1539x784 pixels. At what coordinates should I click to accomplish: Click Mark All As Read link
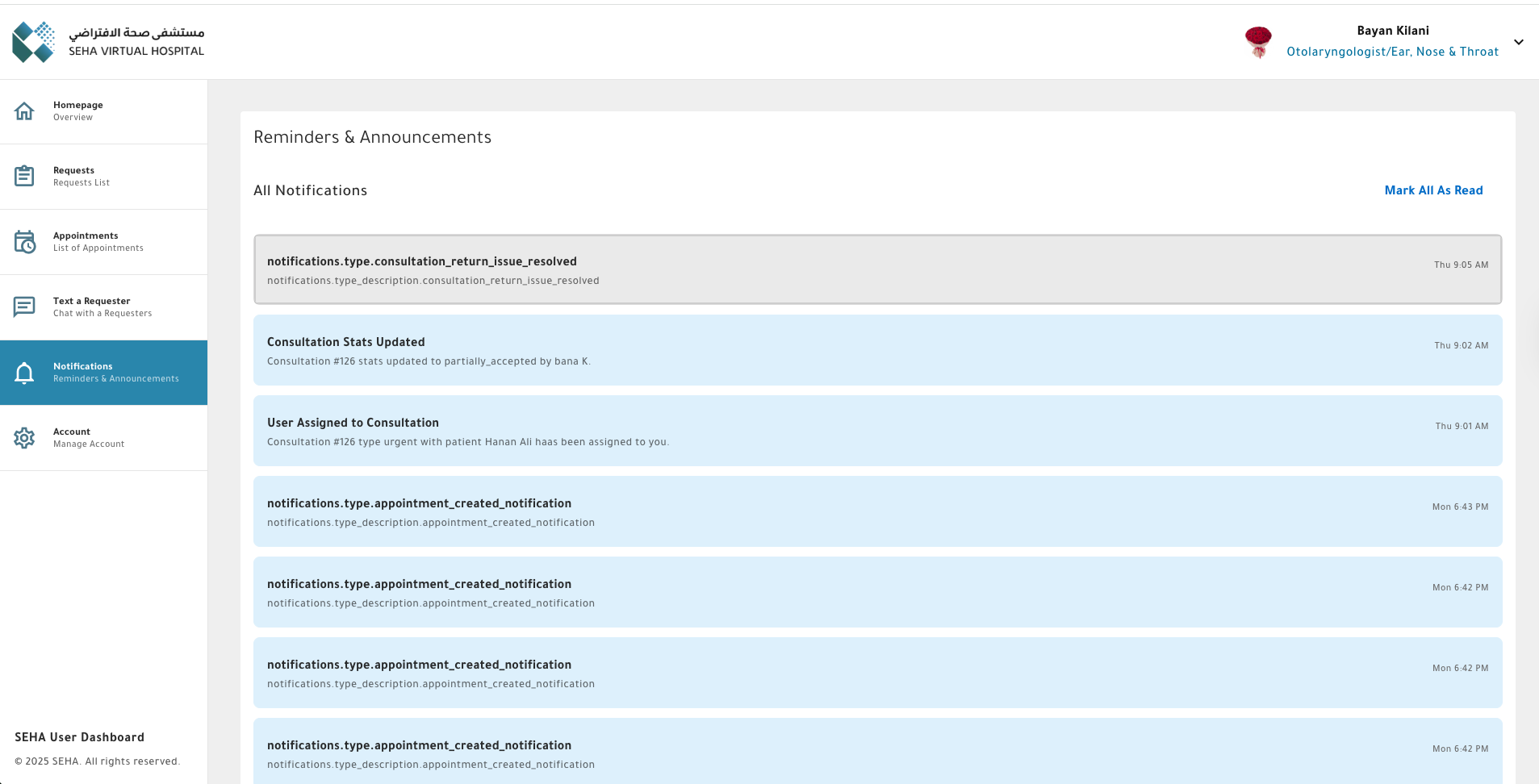pyautogui.click(x=1433, y=190)
